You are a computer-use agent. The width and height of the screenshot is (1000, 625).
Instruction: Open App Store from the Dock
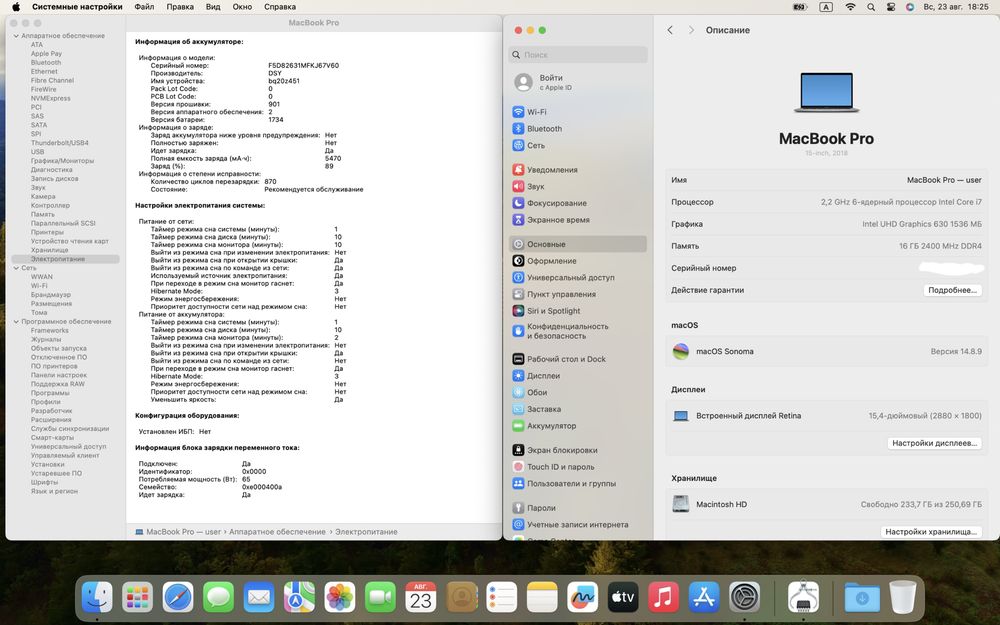[x=704, y=598]
